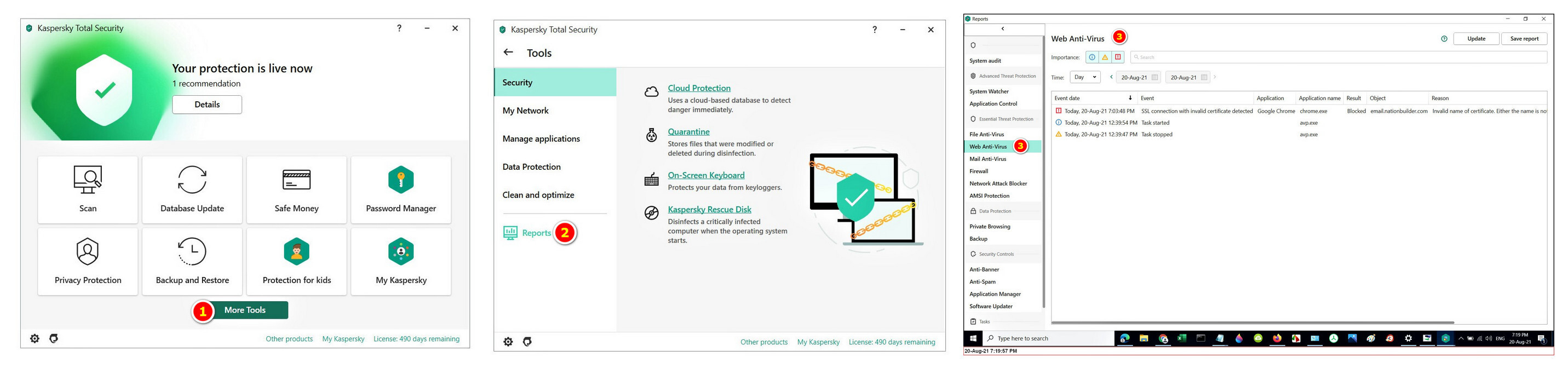Screen dimensions: 1568x369
Task: Open the Database Update tile
Action: pyautogui.click(x=192, y=189)
